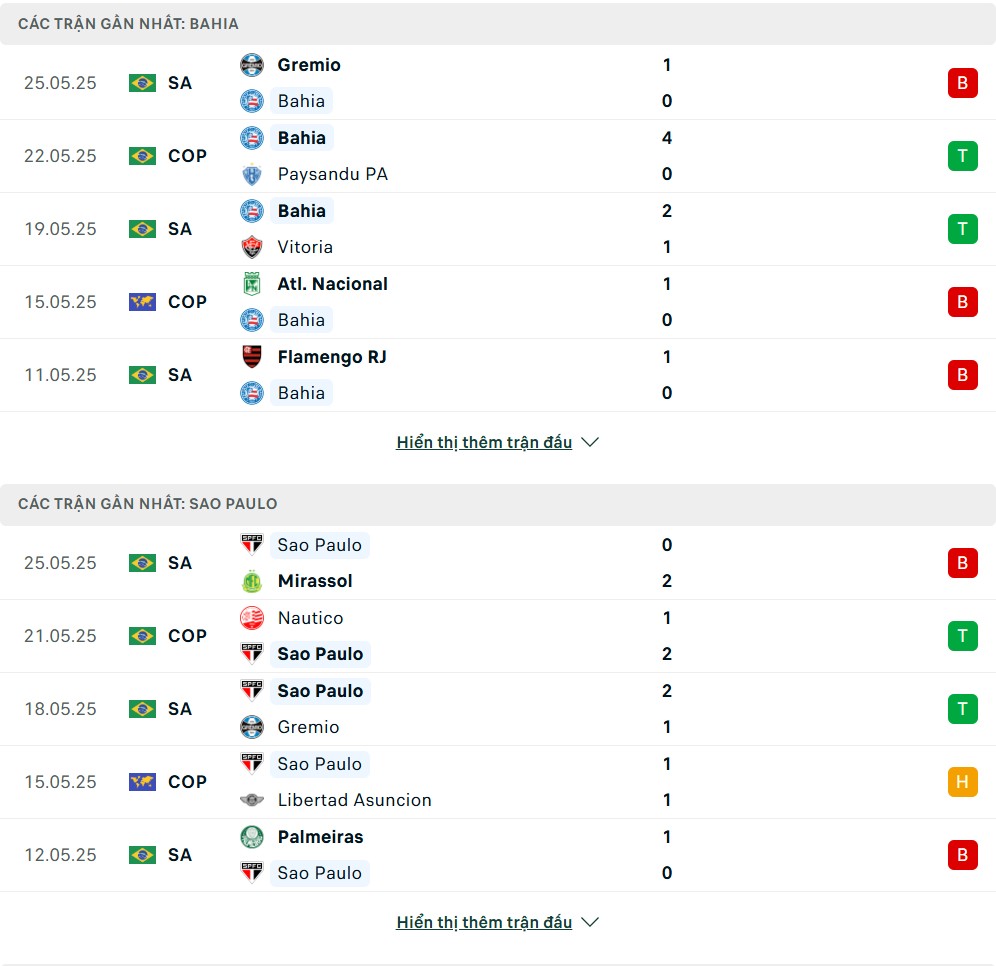Click the Nautico team crest icon

tap(252, 618)
